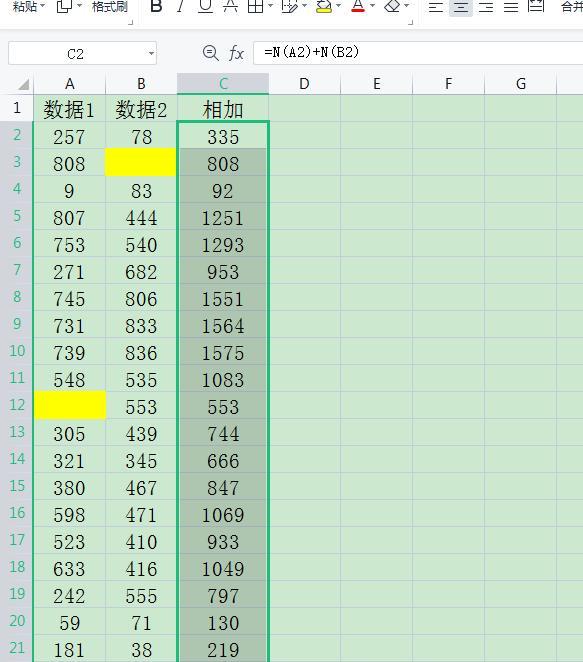Click cell with value 682
This screenshot has height=662, width=583.
(x=141, y=271)
